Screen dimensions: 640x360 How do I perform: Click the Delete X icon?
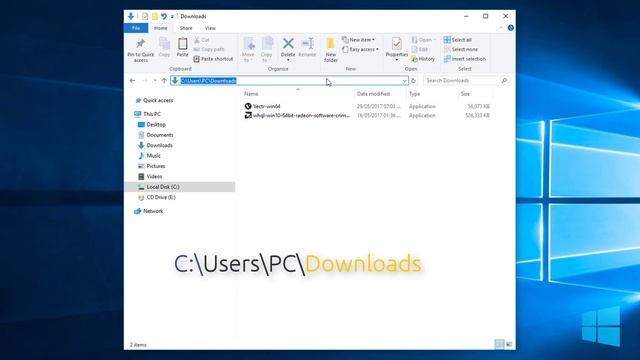coord(288,43)
